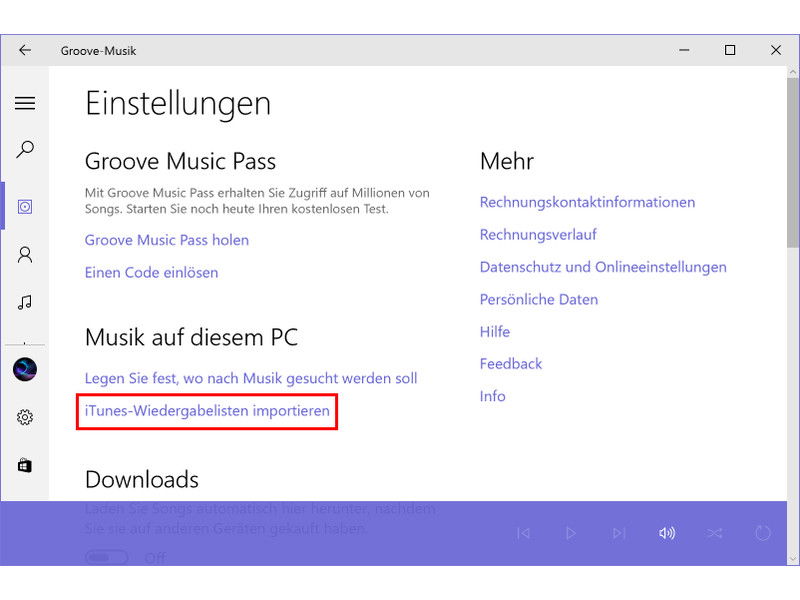Viewport: 800px width, 600px height.
Task: Click the scrollbar down arrow
Action: [793, 560]
